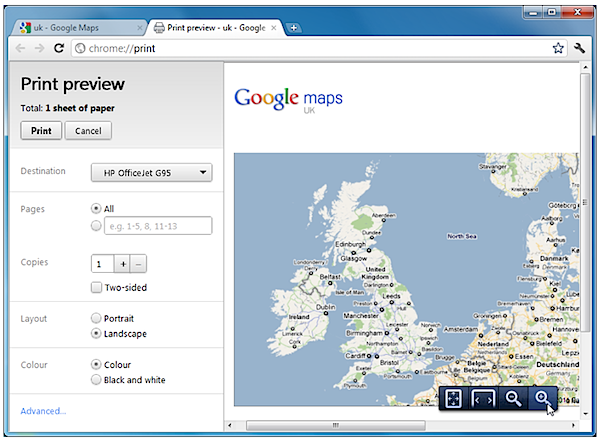Click the fit to page icon

tap(453, 398)
